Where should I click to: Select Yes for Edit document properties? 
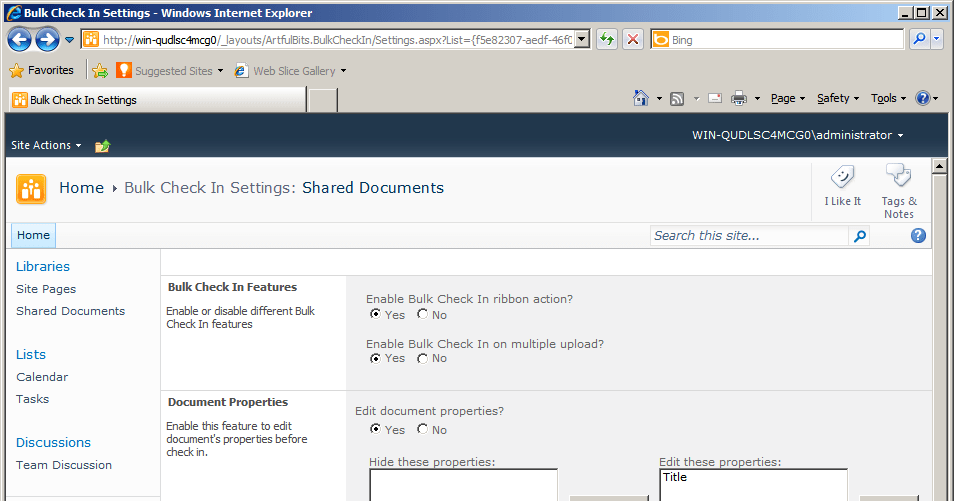[376, 430]
